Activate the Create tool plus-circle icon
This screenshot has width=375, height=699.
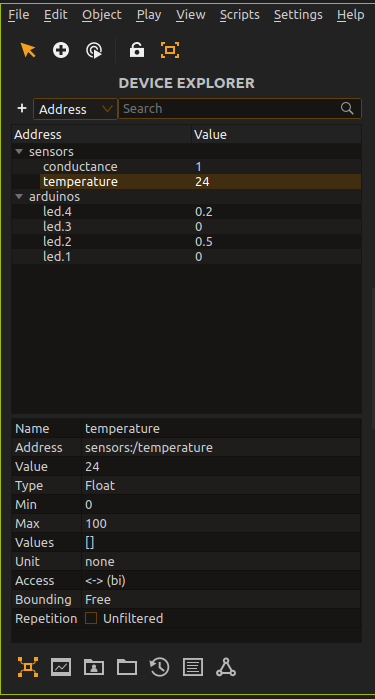point(61,50)
